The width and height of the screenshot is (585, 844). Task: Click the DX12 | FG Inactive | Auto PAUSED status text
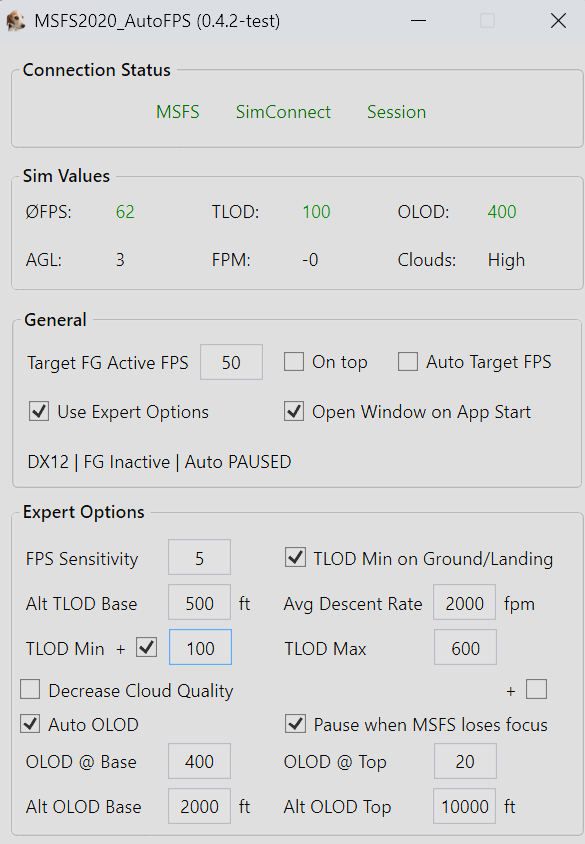tap(159, 462)
